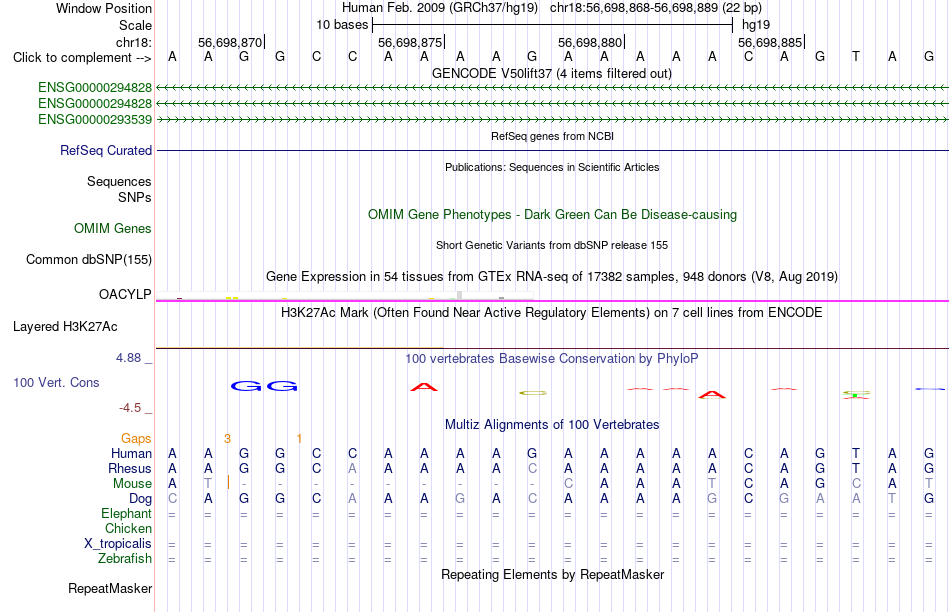Image resolution: width=950 pixels, height=612 pixels.
Task: Click the H3K27Ac Mark ENCODE track title
Action: 551,313
